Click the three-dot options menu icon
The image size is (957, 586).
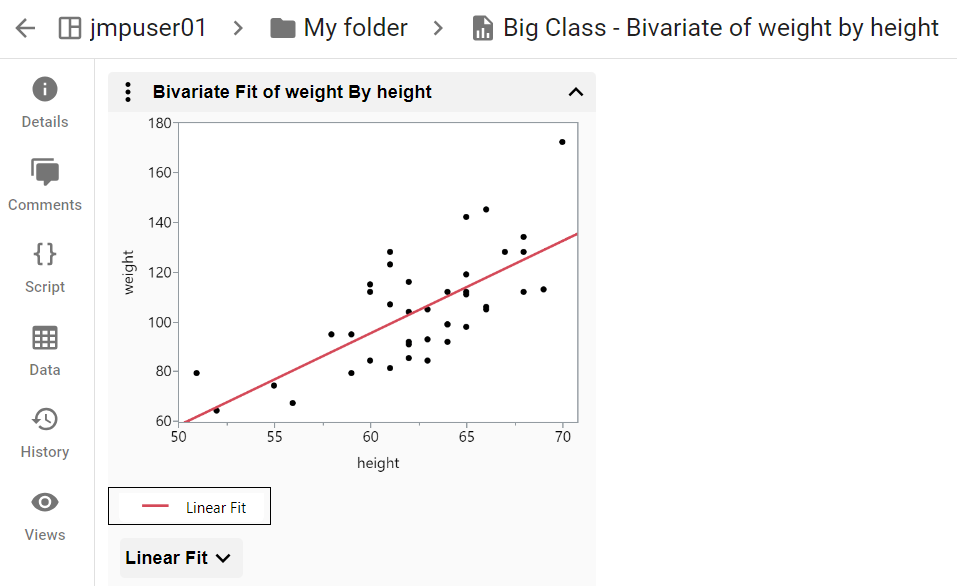128,92
